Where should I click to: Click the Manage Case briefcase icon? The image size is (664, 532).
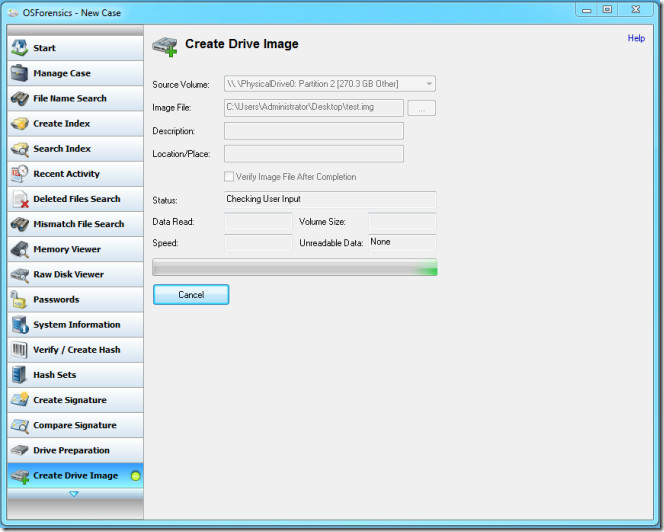[19, 73]
